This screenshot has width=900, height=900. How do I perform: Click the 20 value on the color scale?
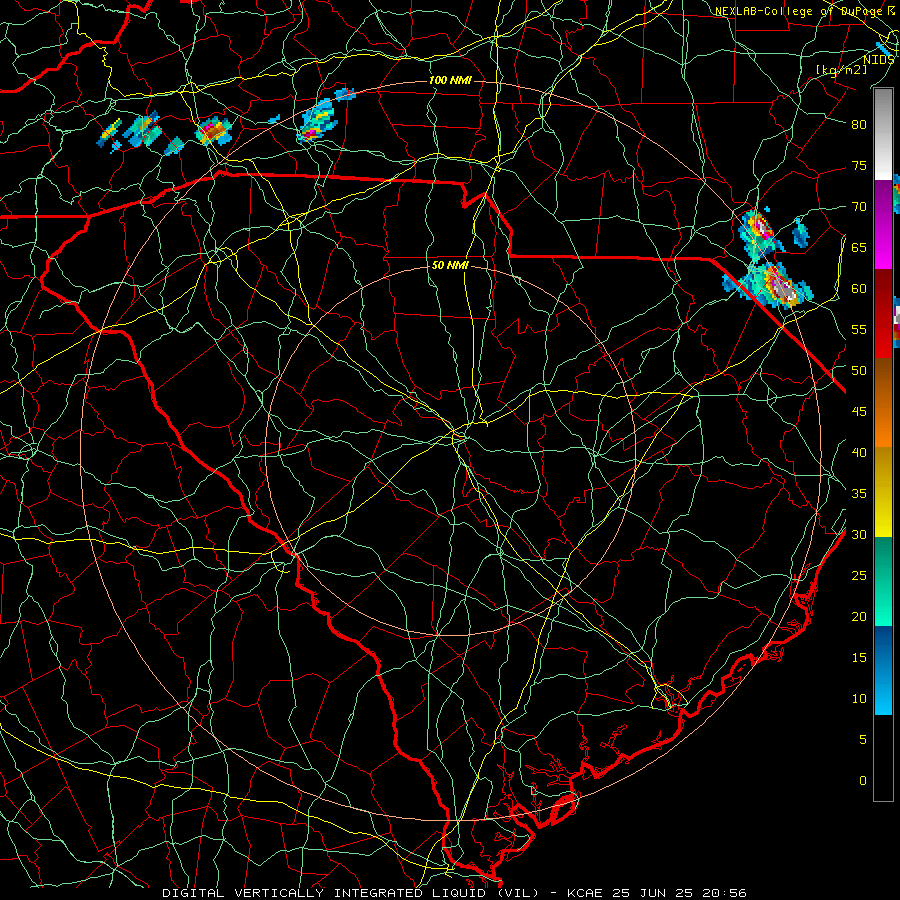[859, 617]
